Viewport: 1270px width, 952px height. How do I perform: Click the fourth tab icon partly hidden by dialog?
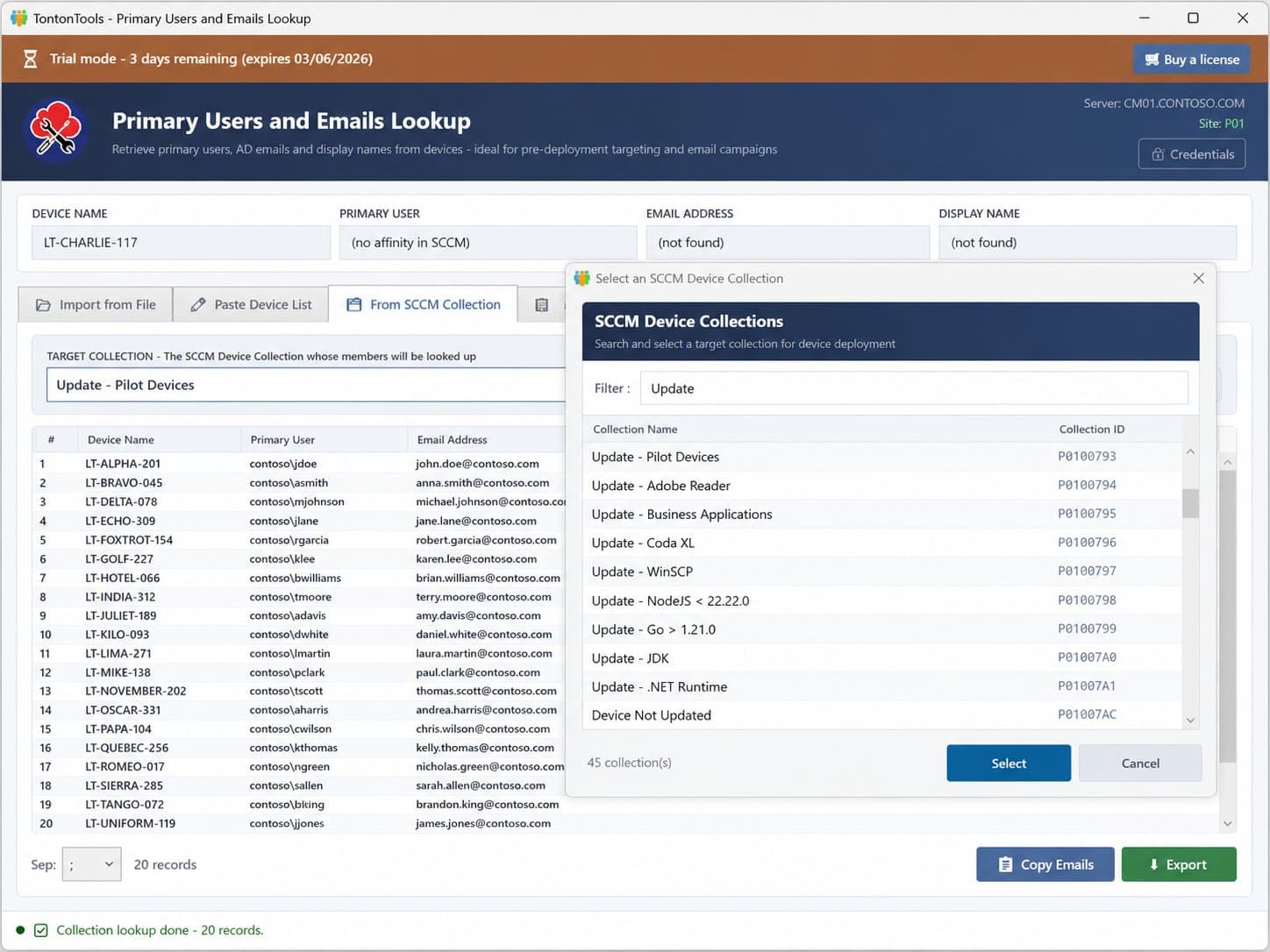point(541,304)
